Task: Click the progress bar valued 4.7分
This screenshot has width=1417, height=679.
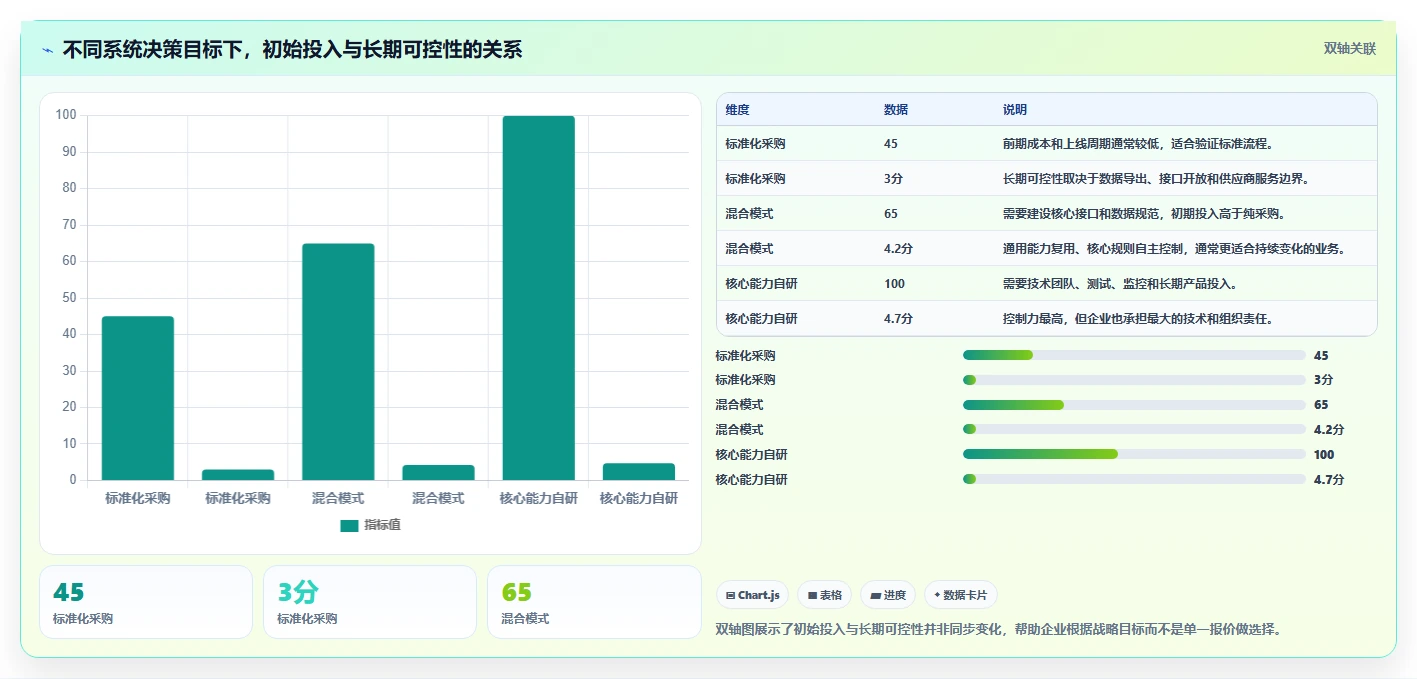Action: [1134, 479]
